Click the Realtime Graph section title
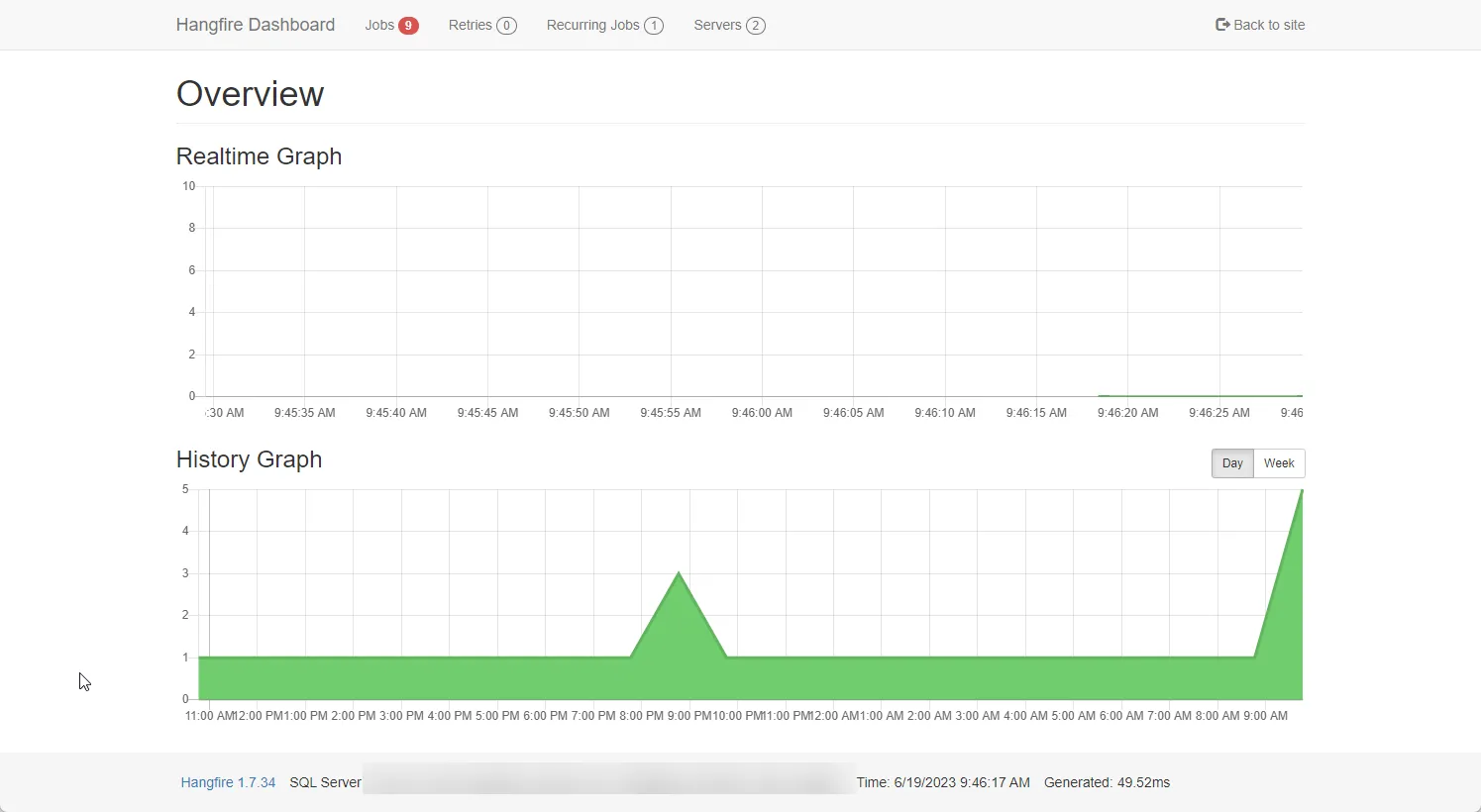The width and height of the screenshot is (1481, 812). [x=259, y=156]
